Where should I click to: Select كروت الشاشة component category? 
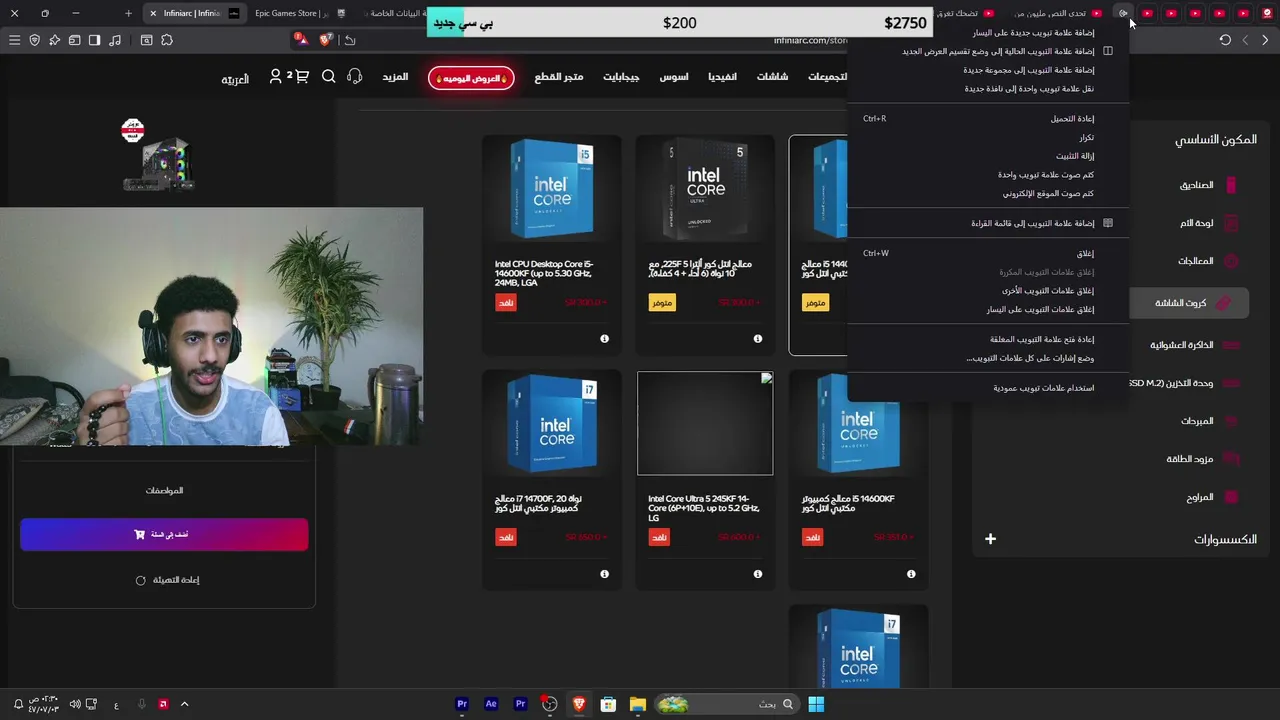click(1189, 303)
